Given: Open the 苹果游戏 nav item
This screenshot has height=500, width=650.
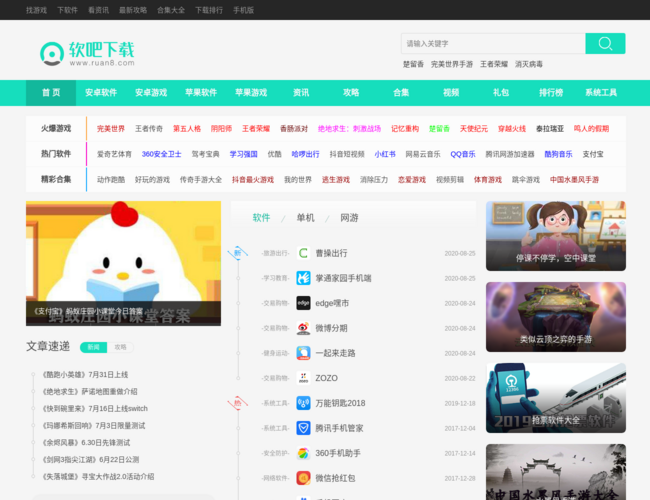Looking at the screenshot, I should 251,92.
